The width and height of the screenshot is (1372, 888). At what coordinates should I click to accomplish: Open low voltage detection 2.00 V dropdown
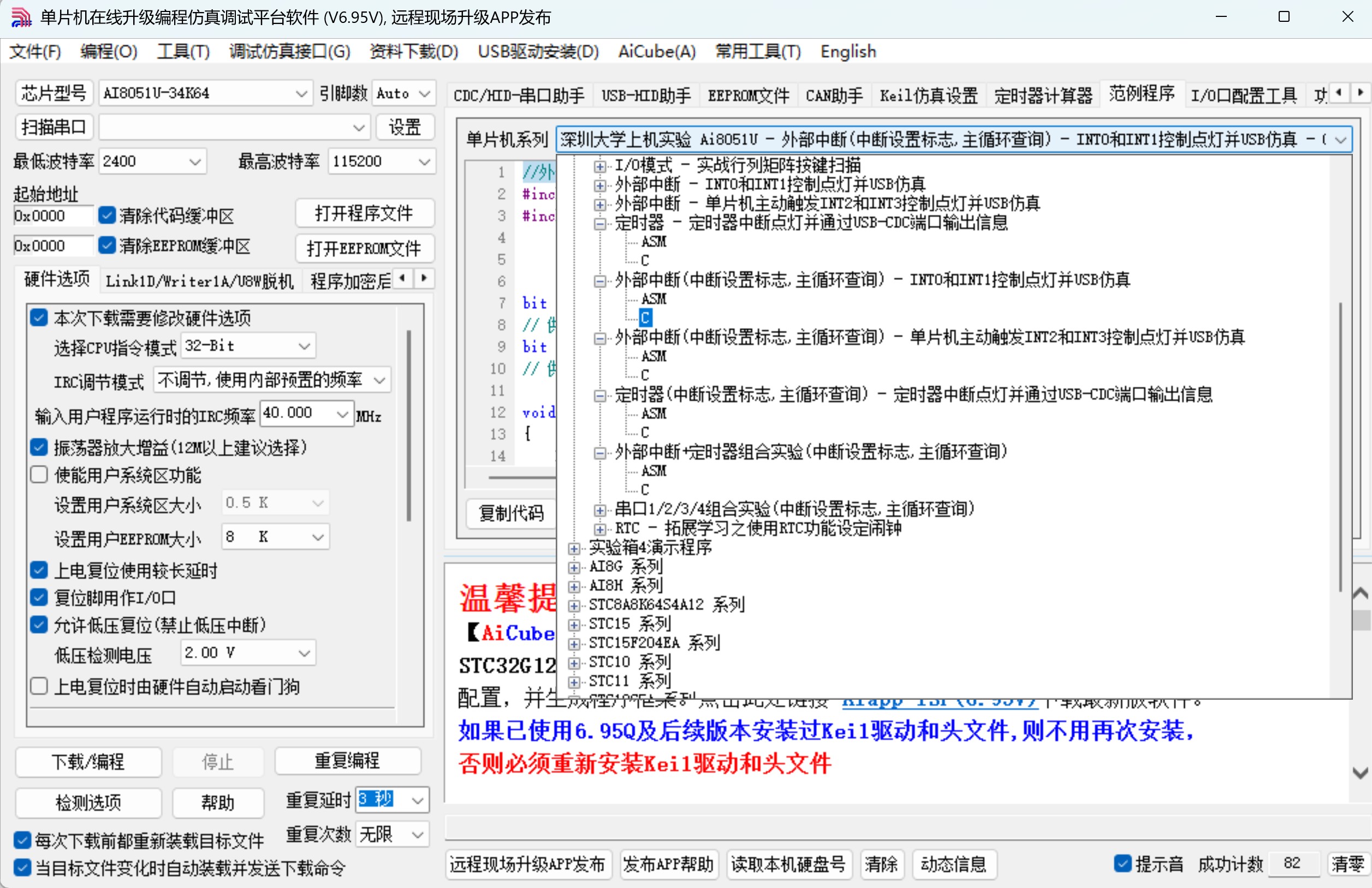248,653
